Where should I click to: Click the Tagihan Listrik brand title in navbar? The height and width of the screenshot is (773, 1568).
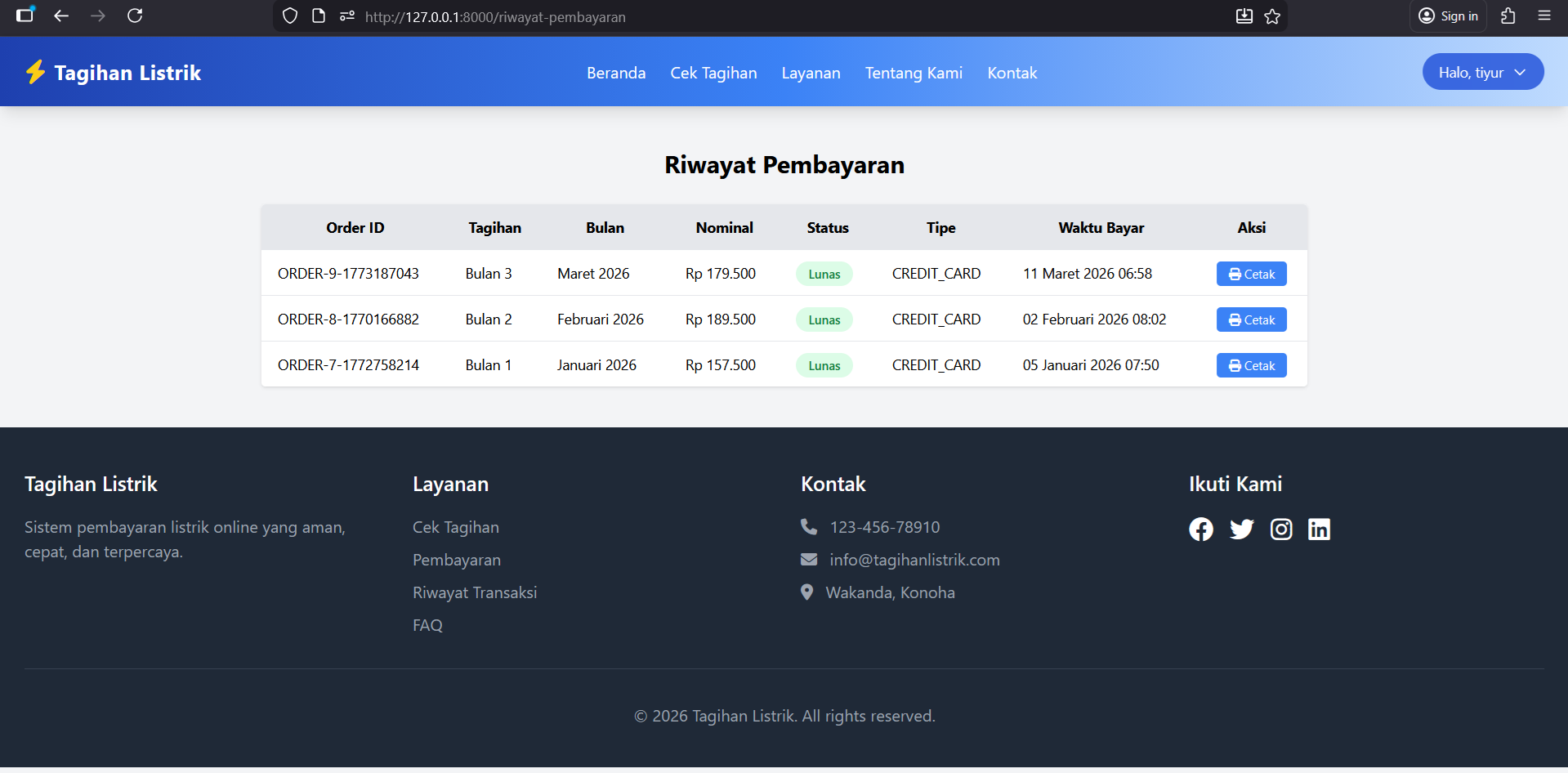[127, 73]
